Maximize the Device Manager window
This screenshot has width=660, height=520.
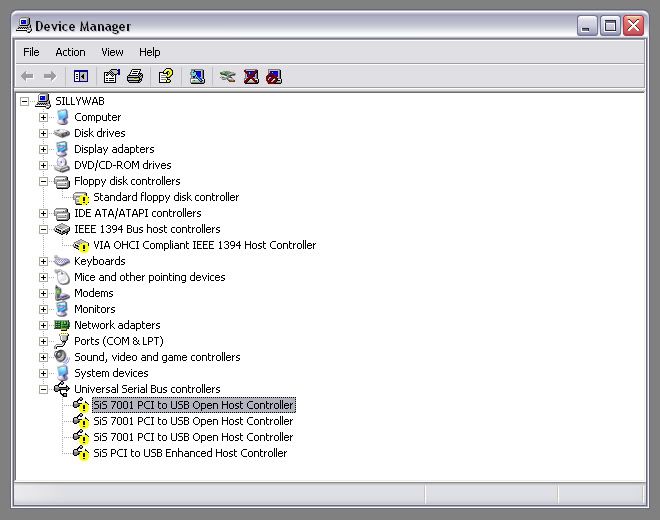(610, 26)
